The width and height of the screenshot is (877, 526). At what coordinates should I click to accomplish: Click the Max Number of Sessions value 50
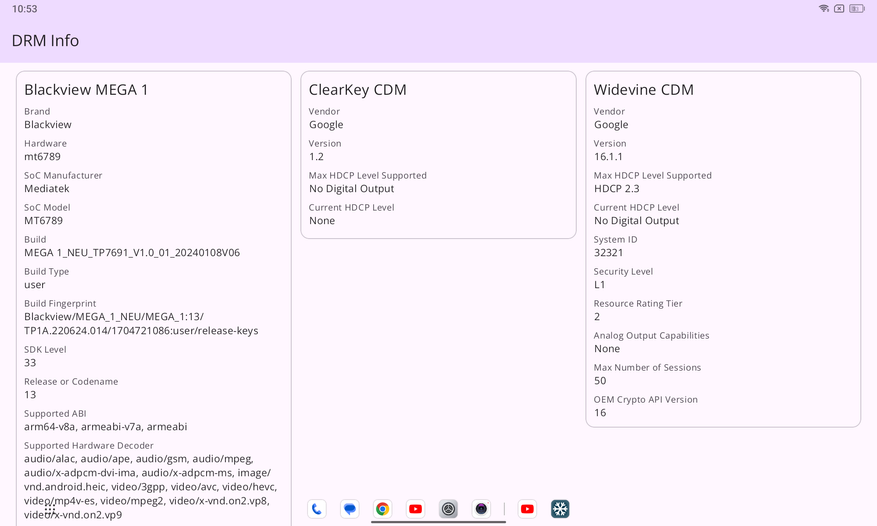(600, 381)
